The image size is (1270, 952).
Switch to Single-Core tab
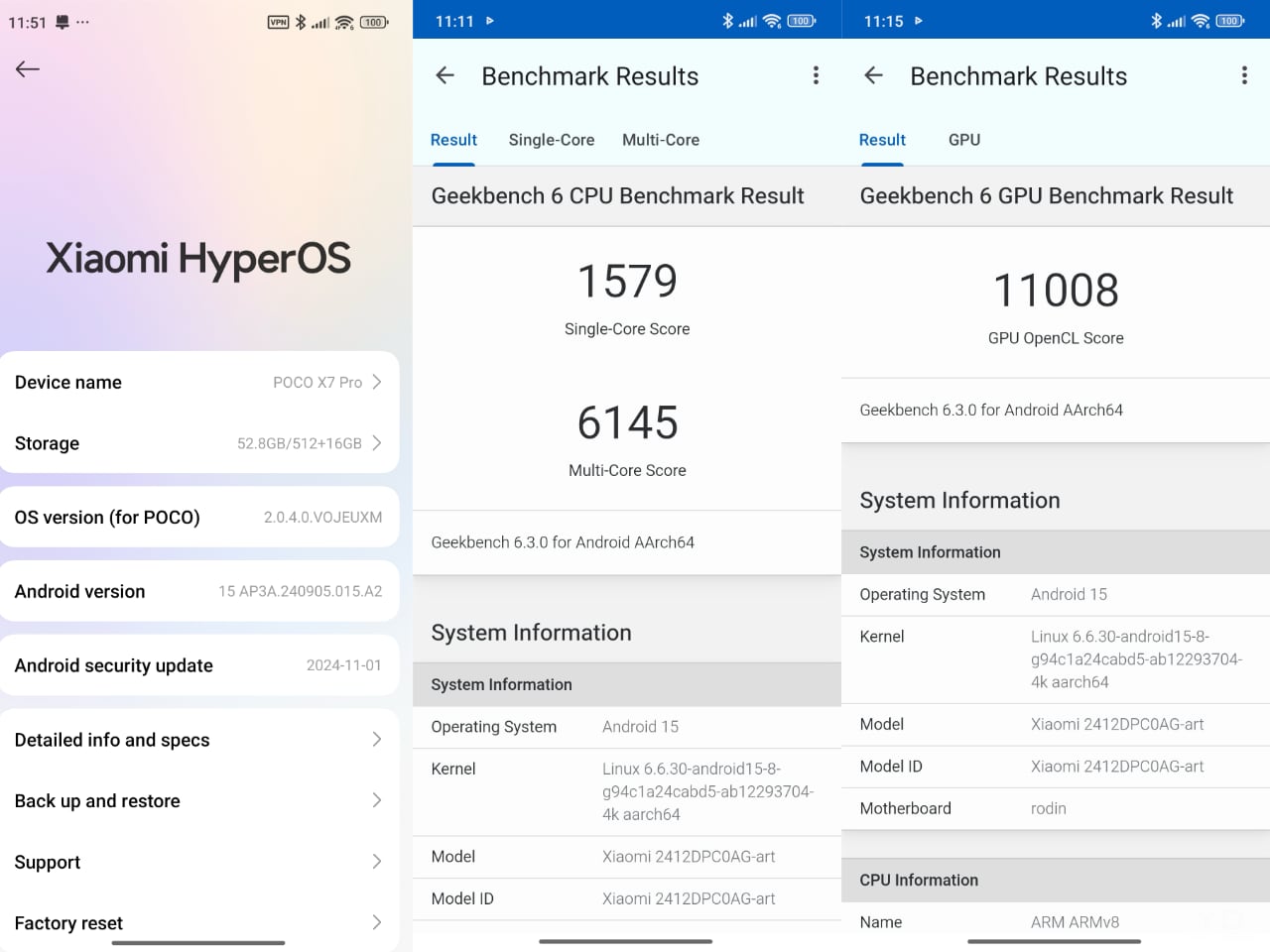click(551, 140)
